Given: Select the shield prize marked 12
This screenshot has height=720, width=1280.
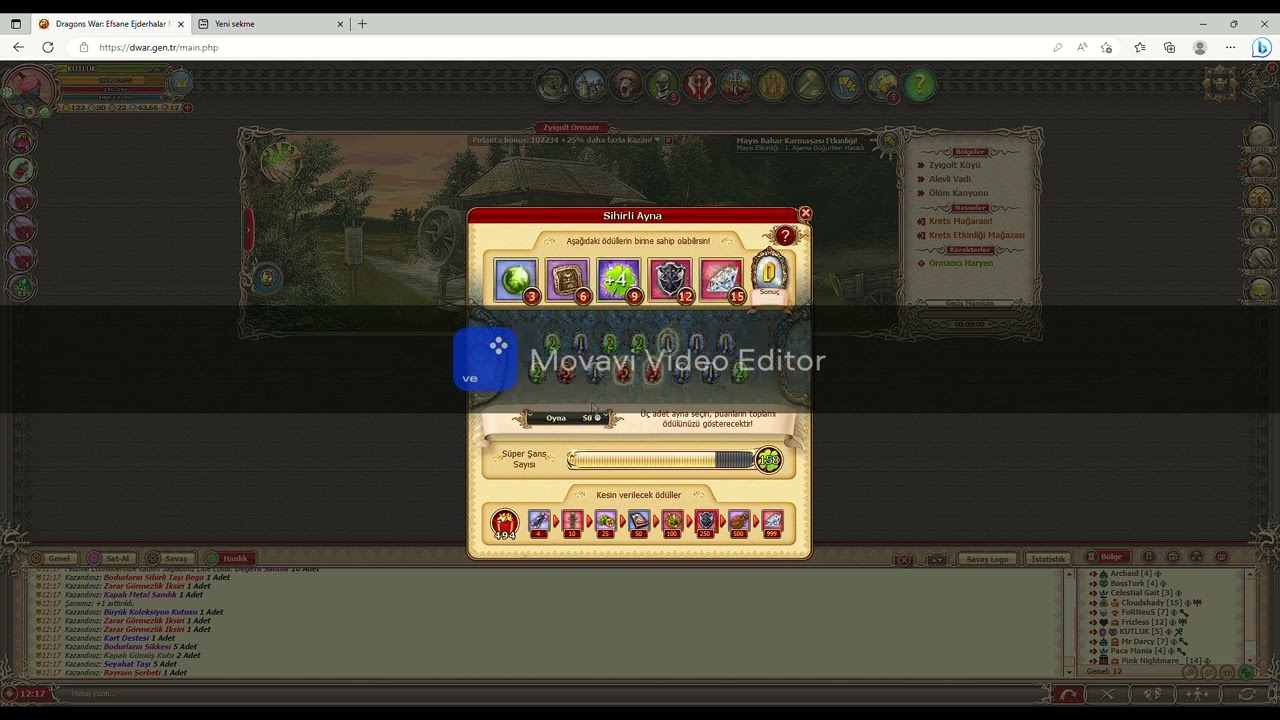Looking at the screenshot, I should tap(670, 280).
